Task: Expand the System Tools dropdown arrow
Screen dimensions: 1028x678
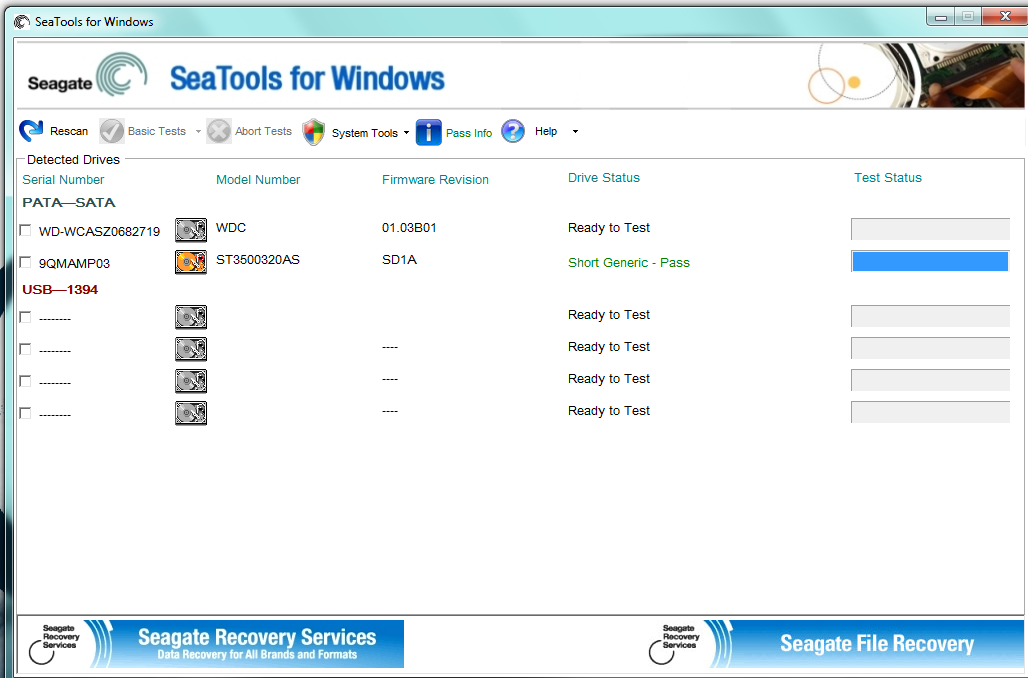Action: [406, 132]
